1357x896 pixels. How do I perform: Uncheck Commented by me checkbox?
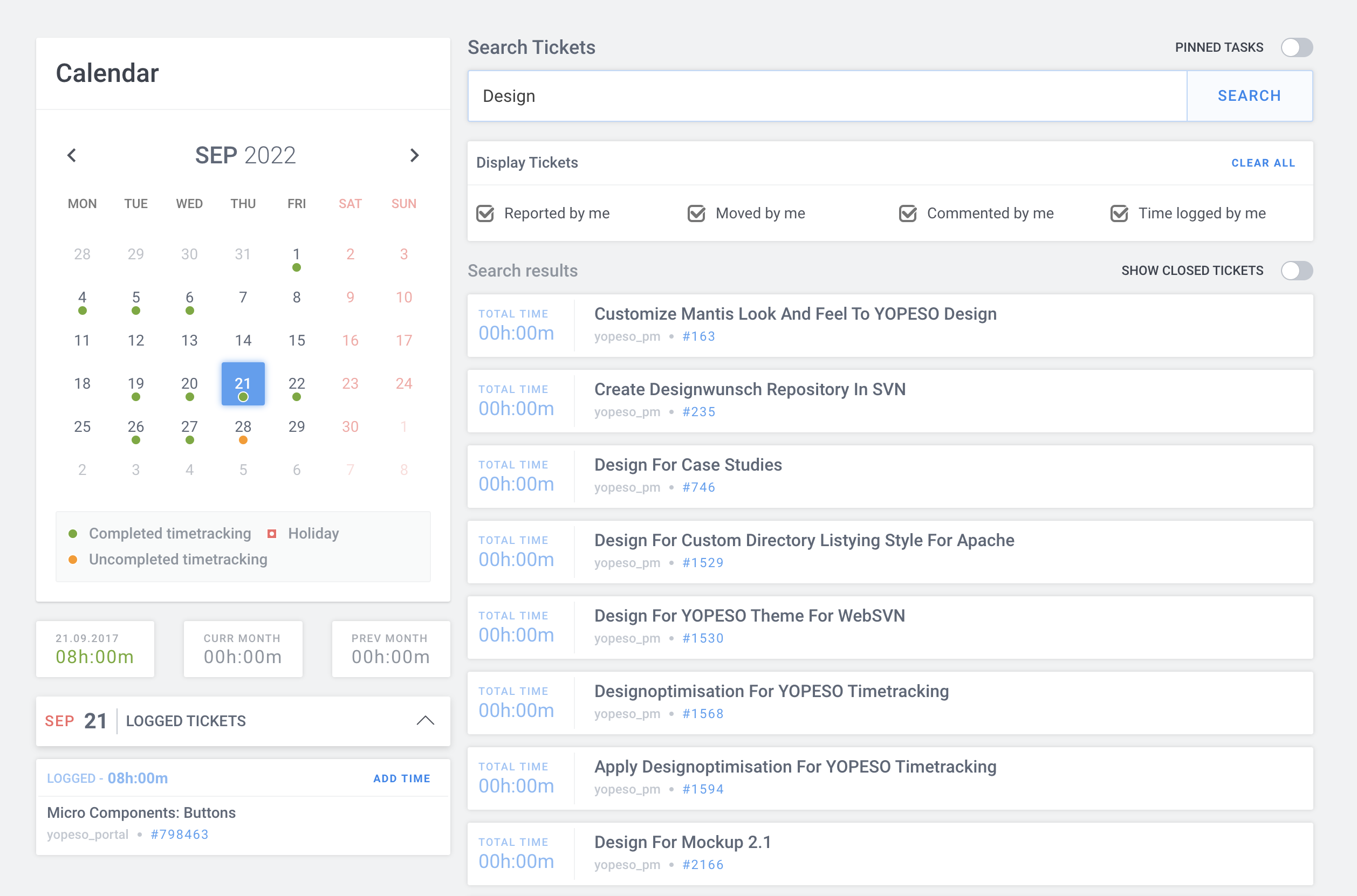pyautogui.click(x=908, y=213)
